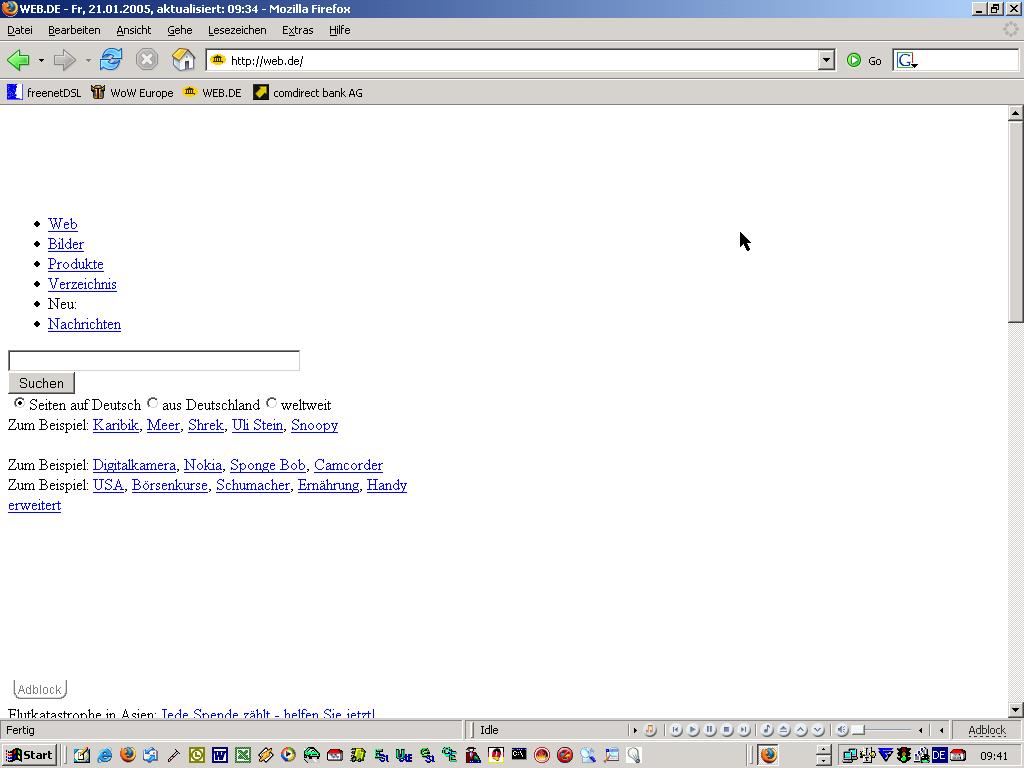The image size is (1024, 768).
Task: Click the music note player icon in the status bar
Action: coord(650,730)
